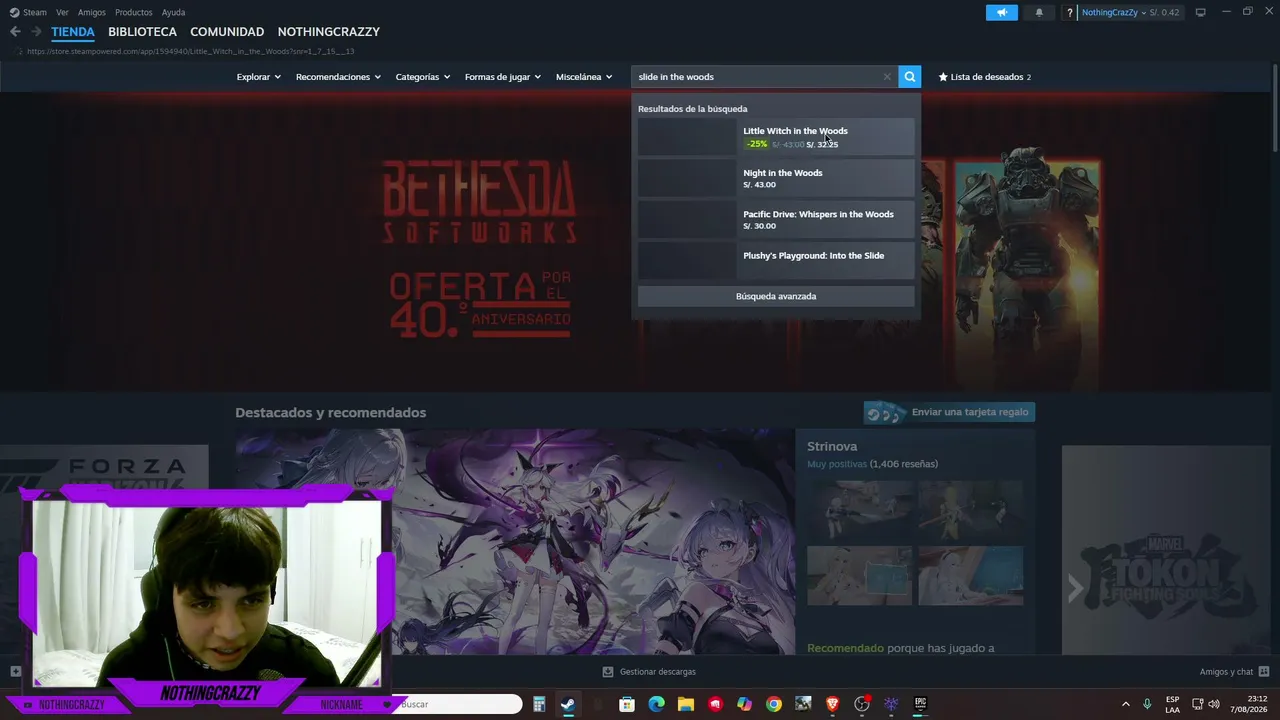Open Microsoft Store from the taskbar

627,704
